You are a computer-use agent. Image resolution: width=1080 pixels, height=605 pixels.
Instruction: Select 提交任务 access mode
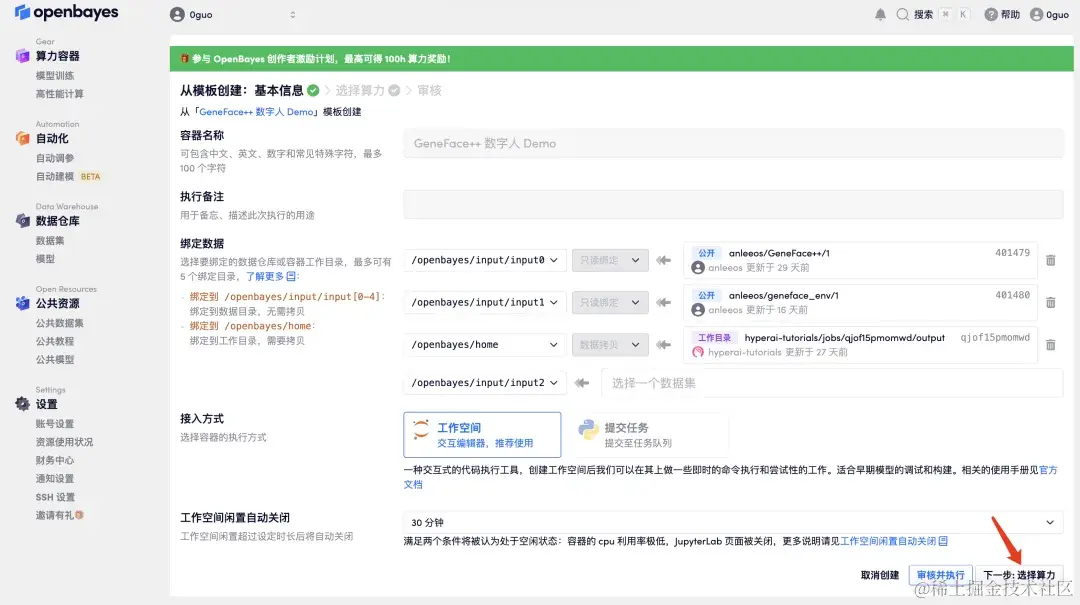tap(650, 435)
